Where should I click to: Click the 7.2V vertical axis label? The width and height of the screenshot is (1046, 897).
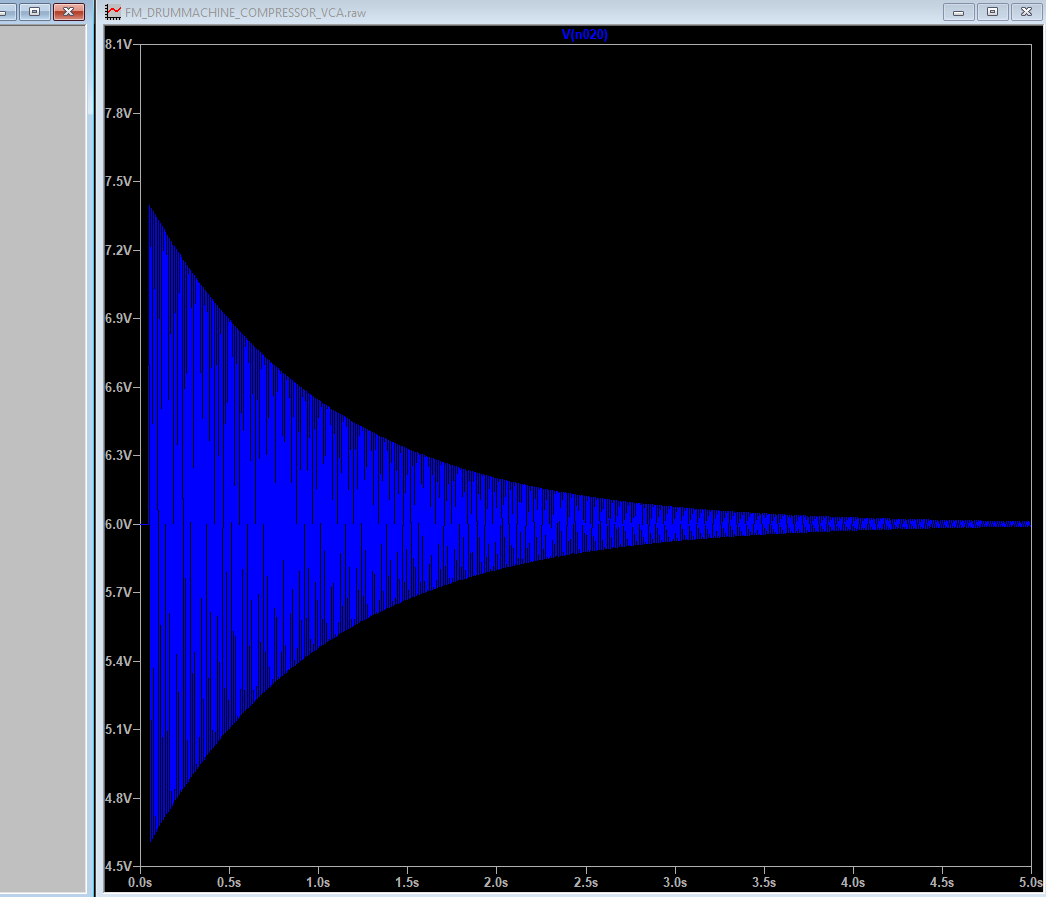[x=118, y=250]
